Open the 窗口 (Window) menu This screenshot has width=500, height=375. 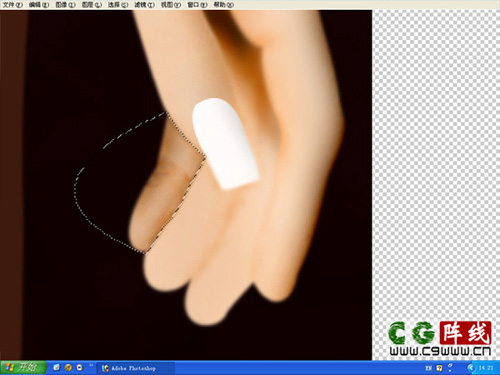[197, 5]
